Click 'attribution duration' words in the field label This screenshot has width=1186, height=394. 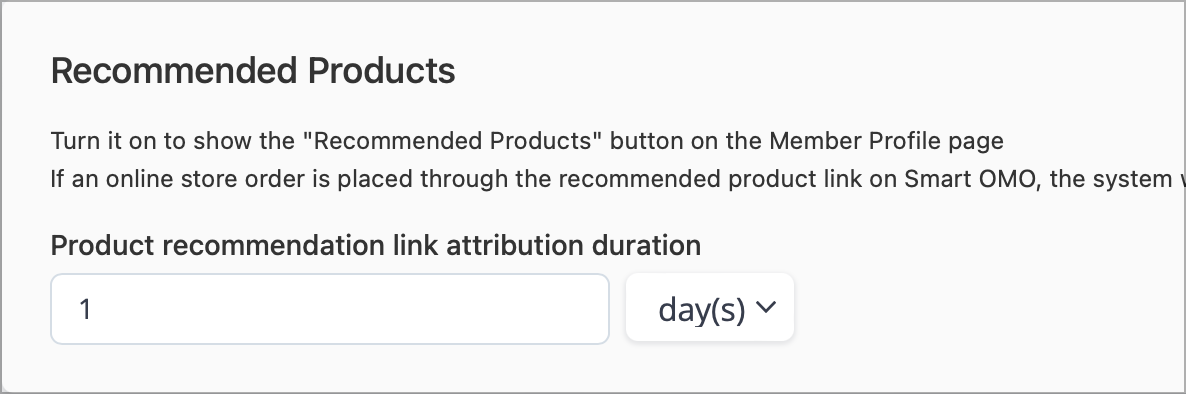coord(573,245)
